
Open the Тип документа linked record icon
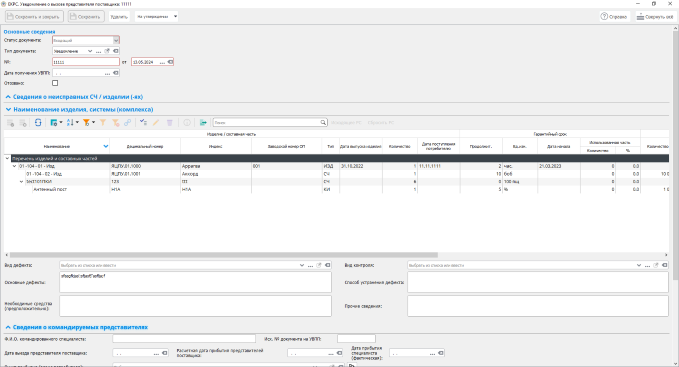pos(107,51)
